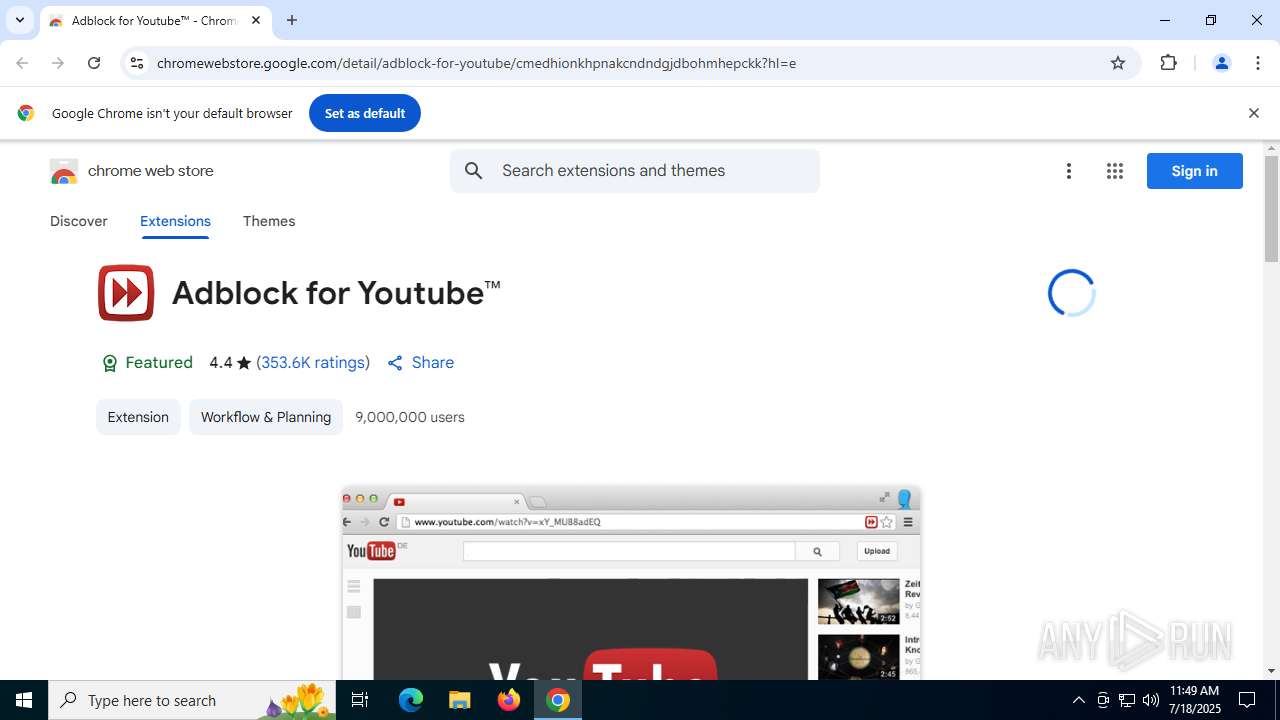Screen dimensions: 1280x720
Task: Open the Chrome profile avatar
Action: 1221,63
